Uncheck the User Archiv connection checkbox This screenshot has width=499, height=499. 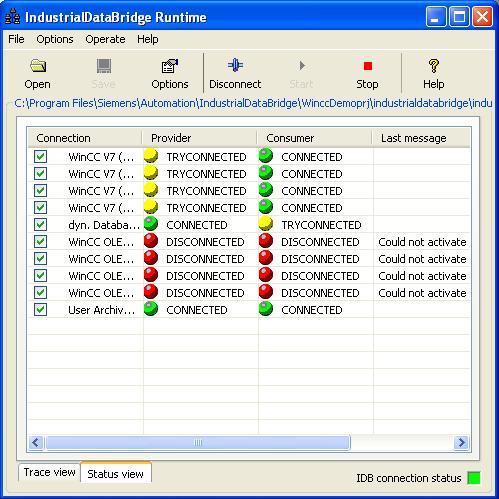tap(40, 309)
